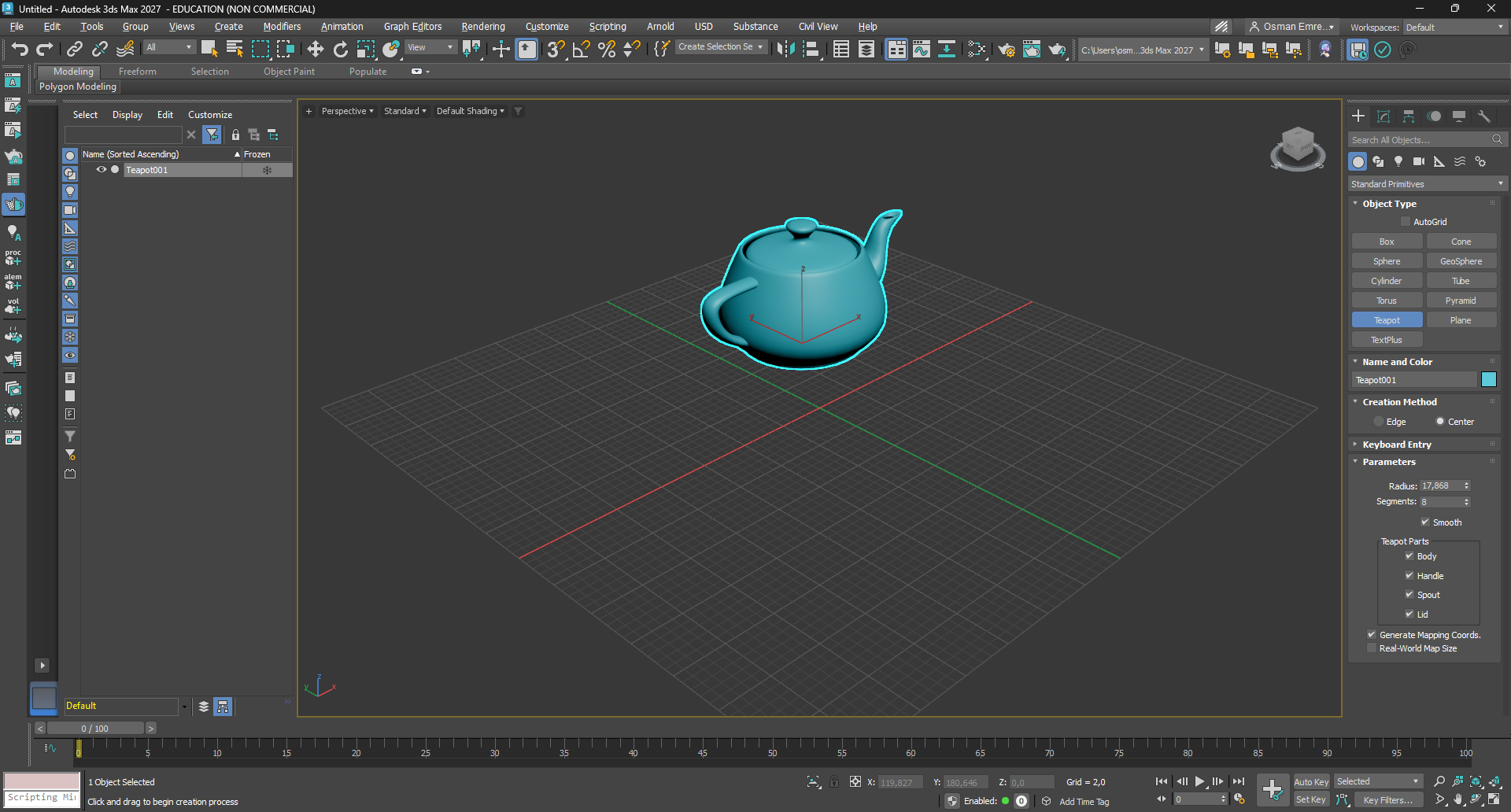
Task: Open the Select by Name tool
Action: 235,50
